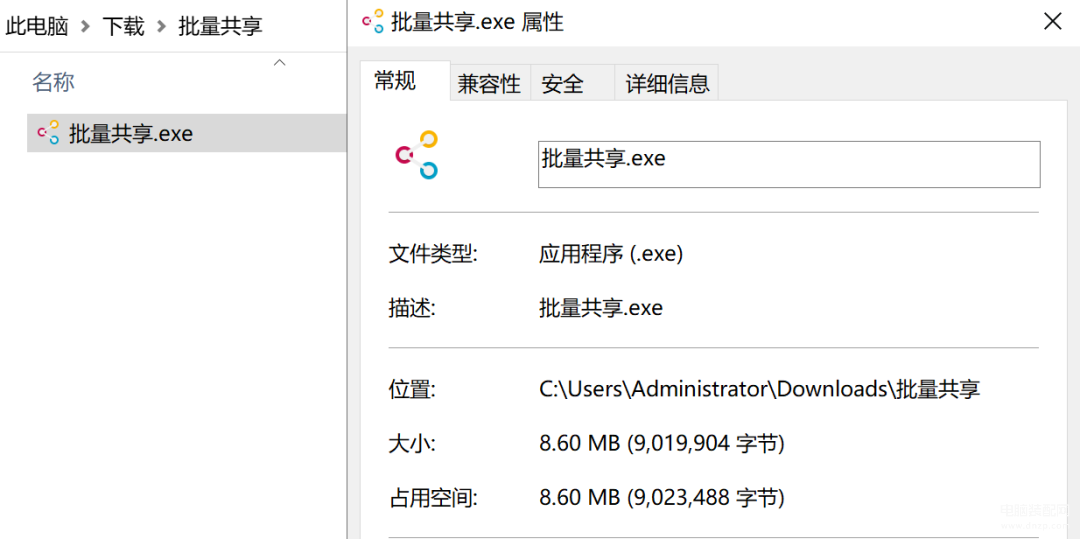This screenshot has width=1080, height=539.
Task: Expand the chevron after 下载 in the breadcrumb
Action: [161, 27]
